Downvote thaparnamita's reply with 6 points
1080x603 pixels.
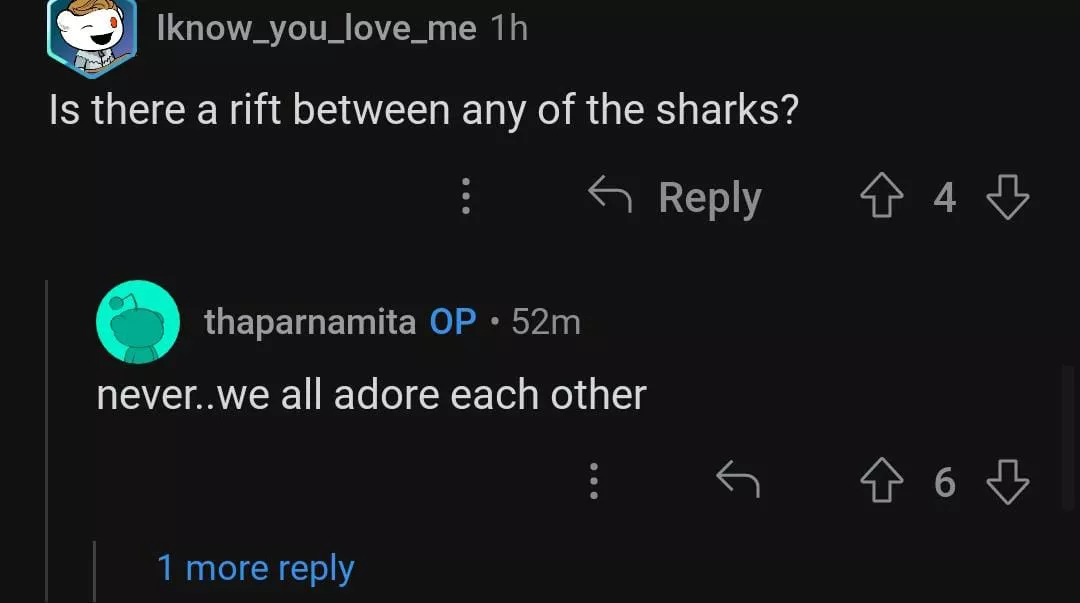[x=1007, y=482]
